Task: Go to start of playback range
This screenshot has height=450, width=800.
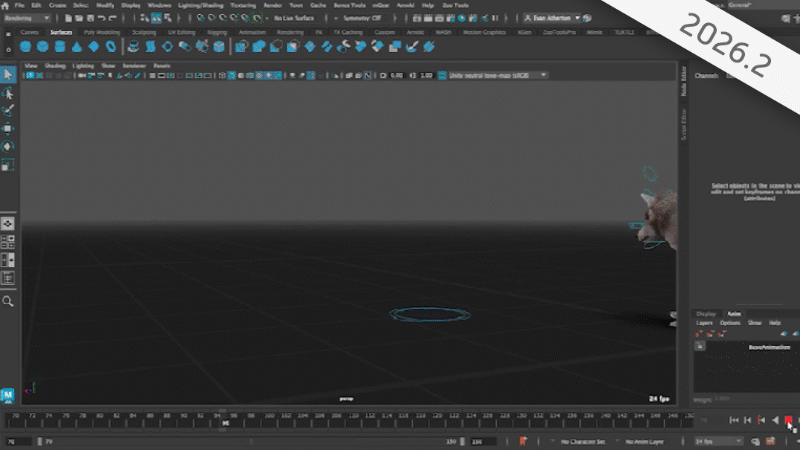Action: pos(734,420)
